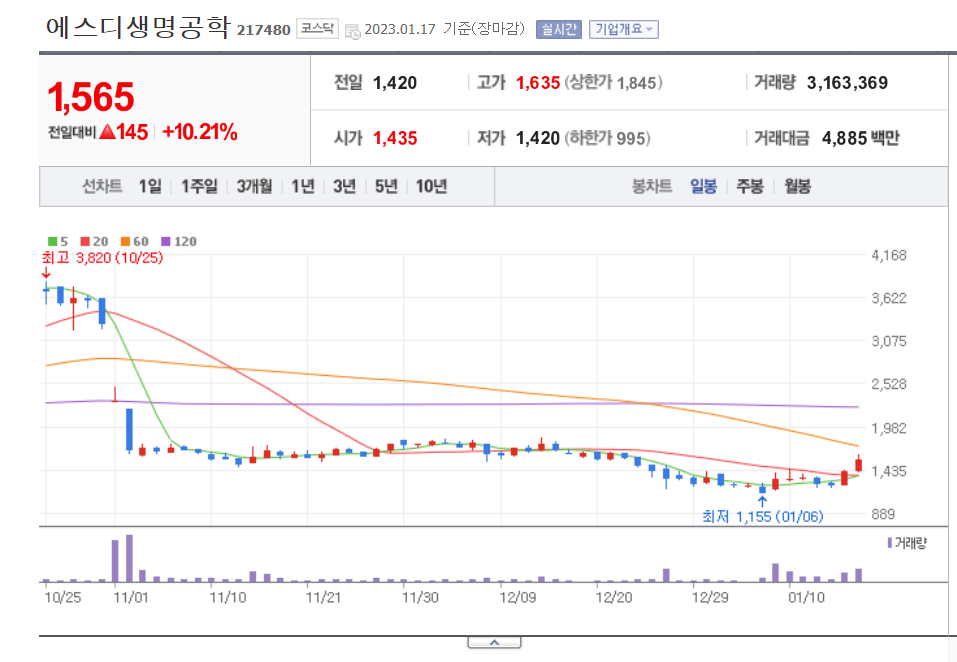Click the 거래대금 value 4,885 백만
The image size is (957, 662).
coord(861,139)
